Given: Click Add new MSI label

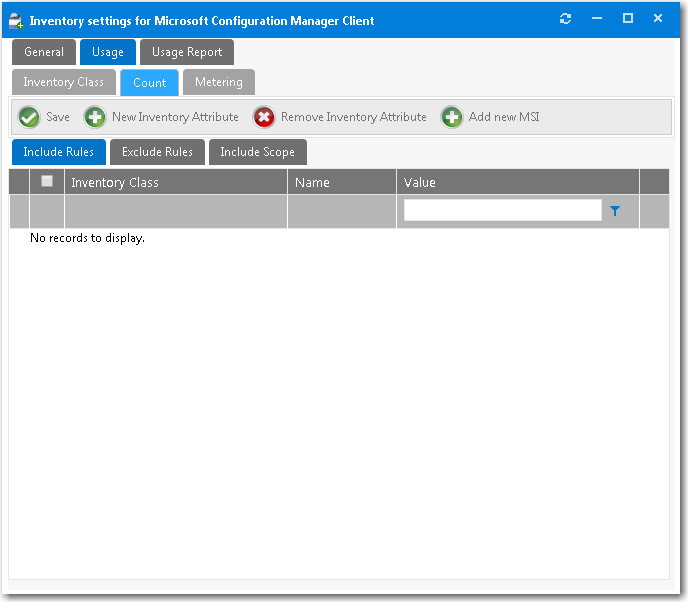Looking at the screenshot, I should (x=504, y=117).
